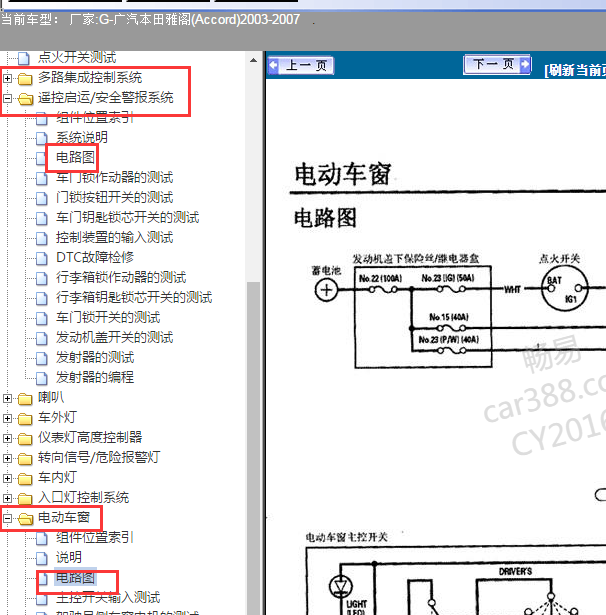Image resolution: width=606 pixels, height=615 pixels.
Task: Open 发射器的编程 tree item
Action: coord(95,377)
